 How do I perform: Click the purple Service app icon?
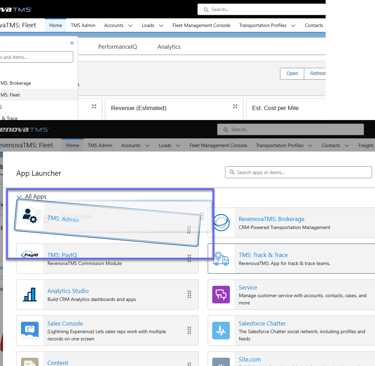221,294
